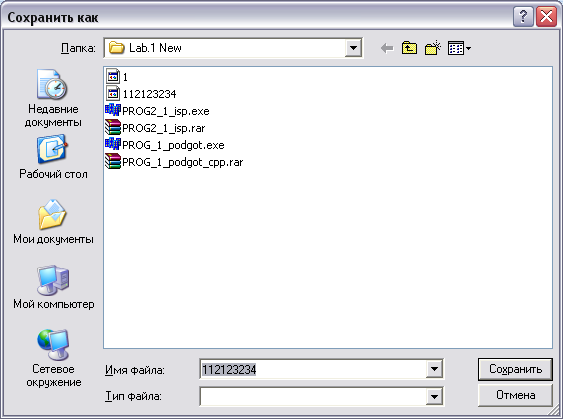563x419 pixels.
Task: Click the Сохранить button
Action: pos(515,369)
